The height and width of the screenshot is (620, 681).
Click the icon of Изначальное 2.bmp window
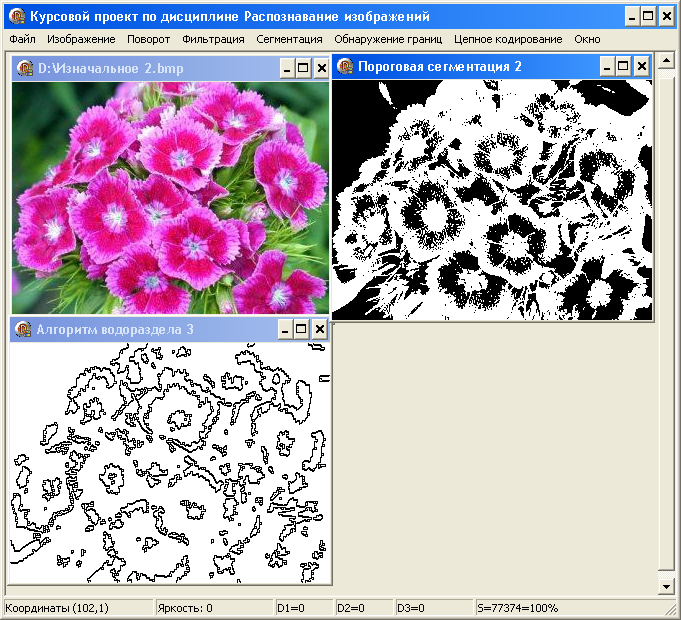[x=25, y=68]
